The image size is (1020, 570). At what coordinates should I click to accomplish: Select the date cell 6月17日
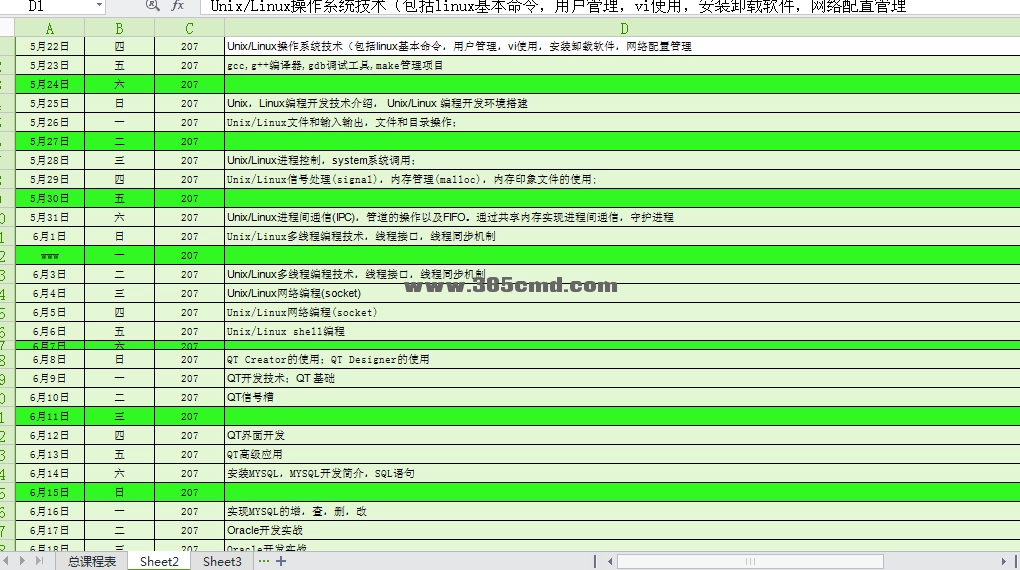(x=50, y=530)
